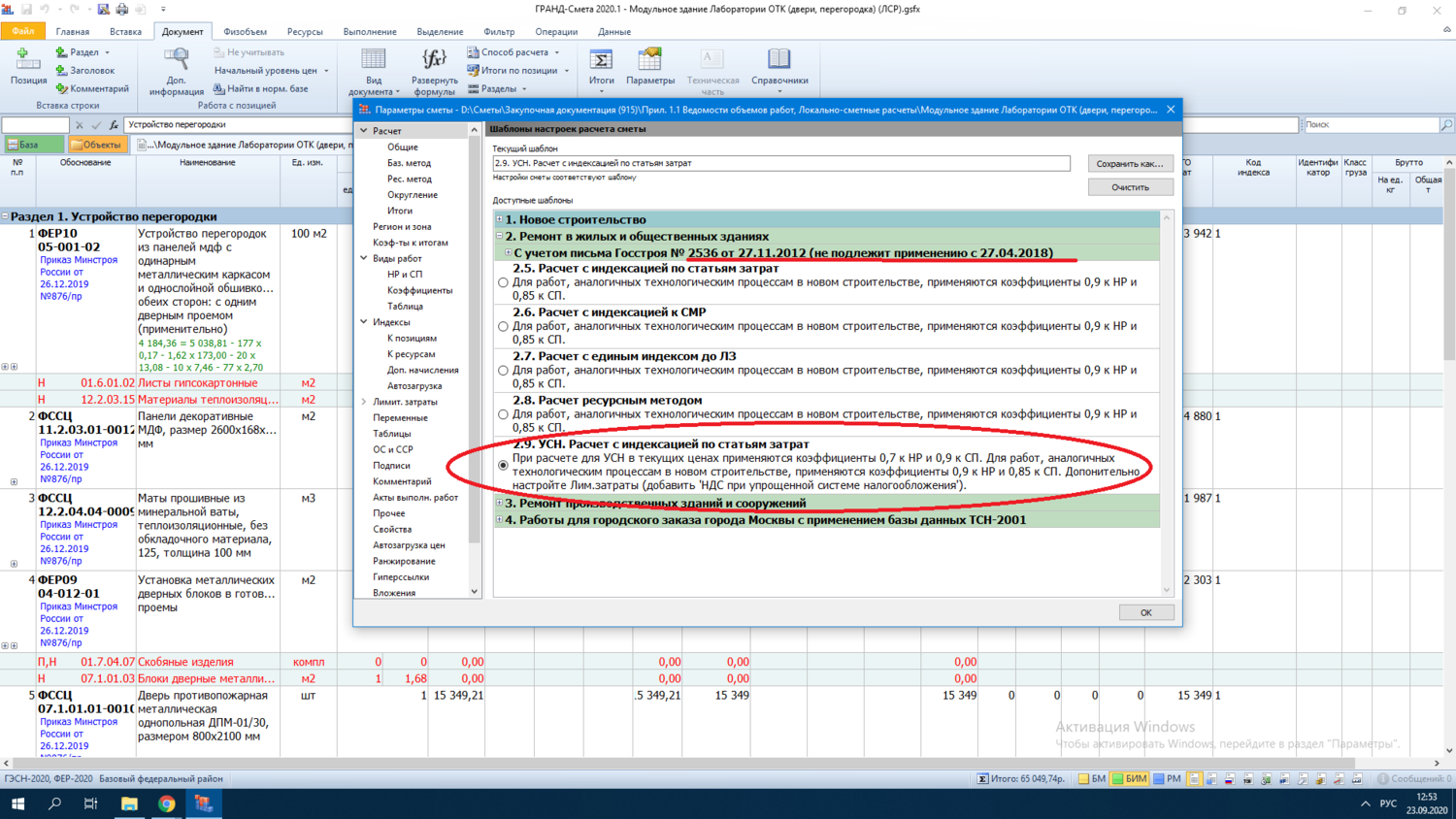Switch to the Ресурсы ribbon tab
Screen dimensions: 1456x819
point(304,32)
